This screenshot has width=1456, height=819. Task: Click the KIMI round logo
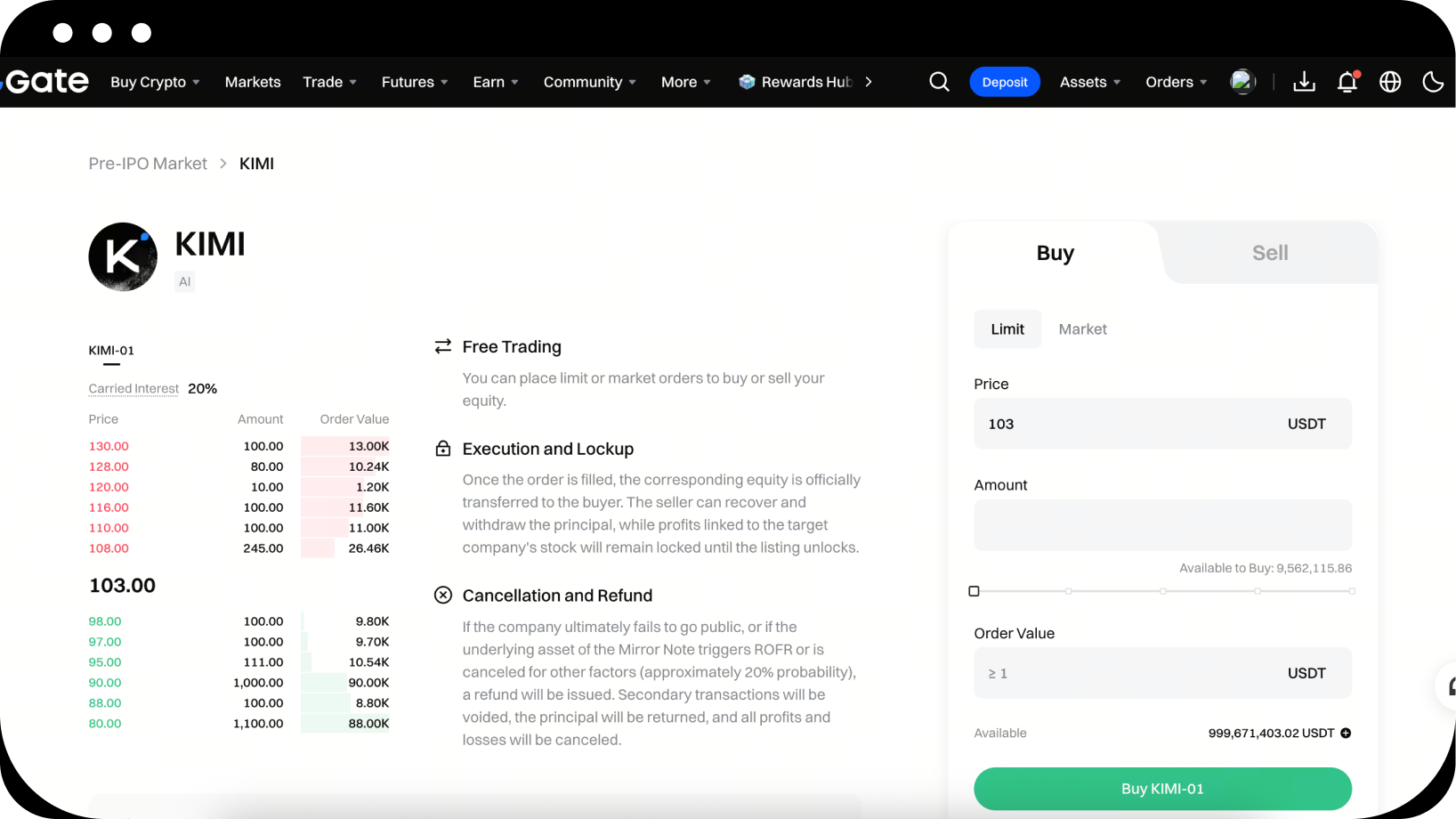(123, 256)
